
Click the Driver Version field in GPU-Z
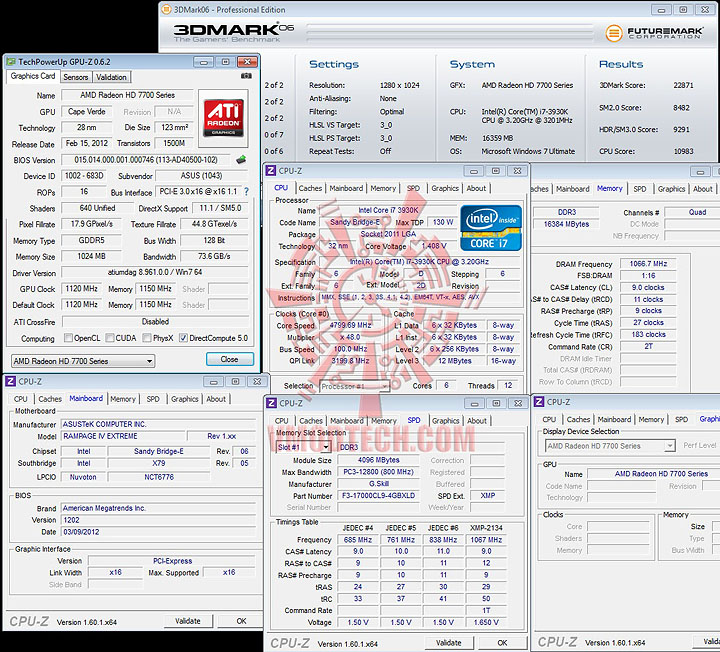click(155, 272)
